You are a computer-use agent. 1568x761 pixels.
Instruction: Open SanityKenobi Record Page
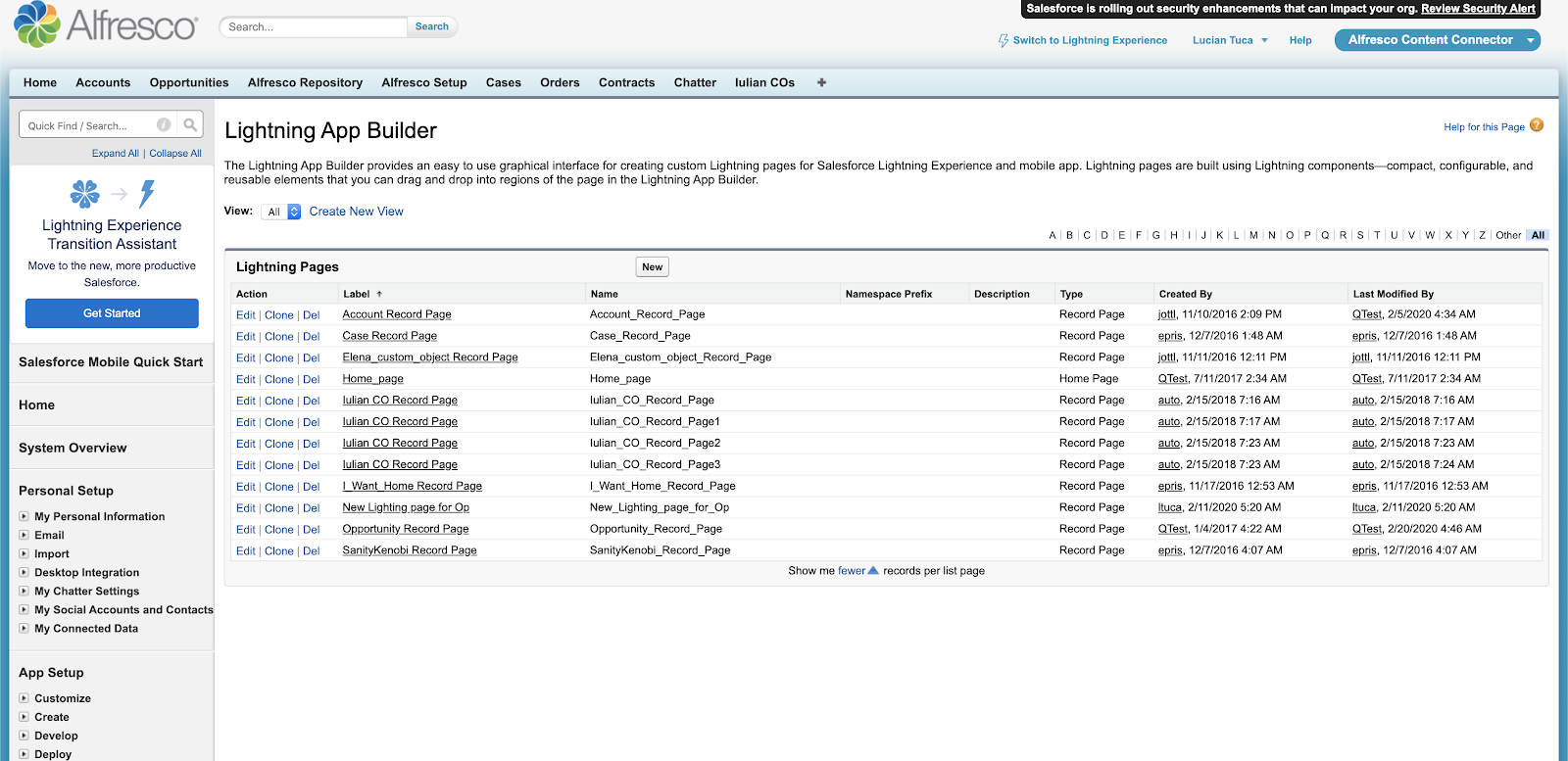(410, 550)
